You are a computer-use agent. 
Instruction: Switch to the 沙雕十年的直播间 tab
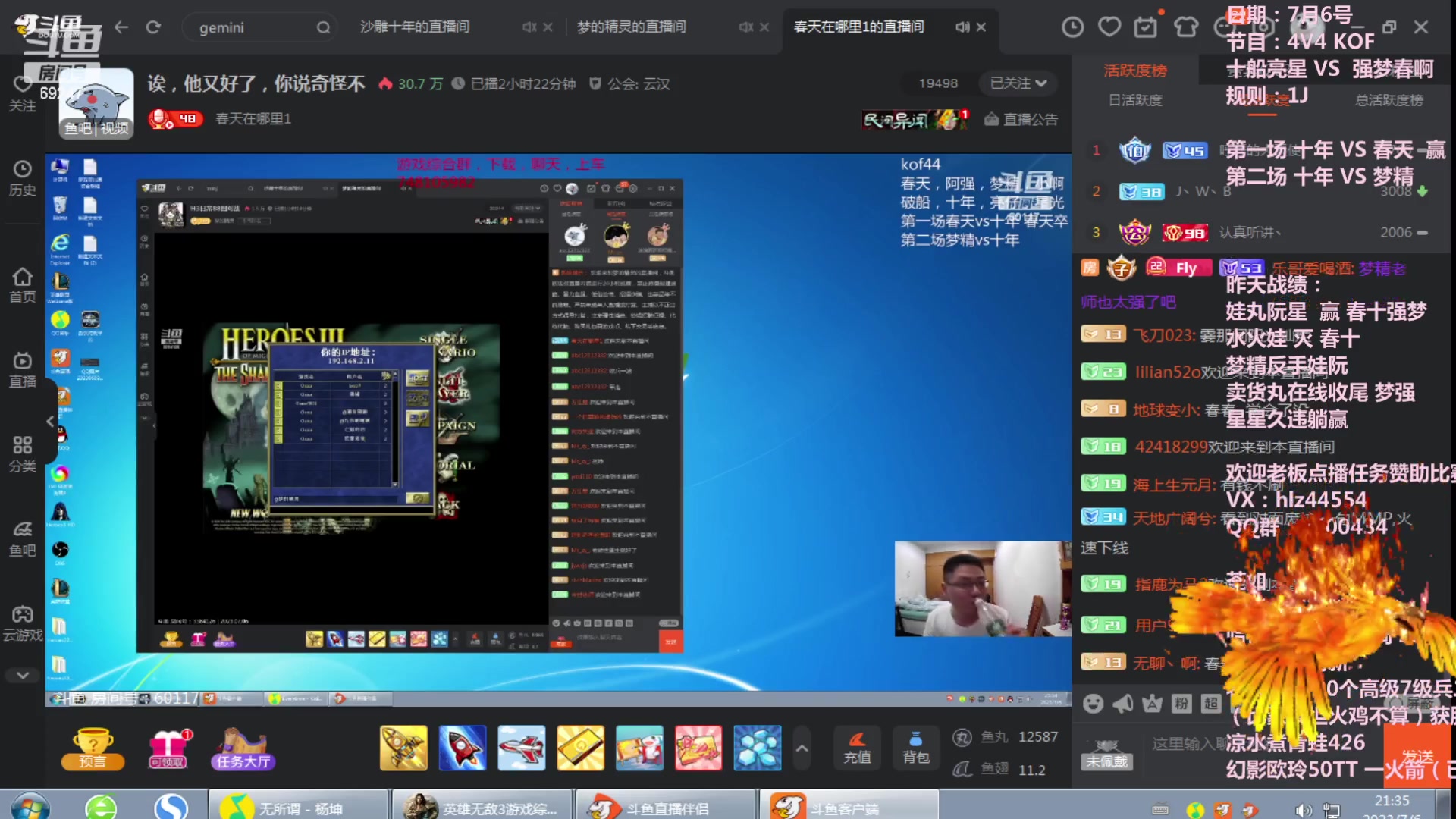[414, 27]
